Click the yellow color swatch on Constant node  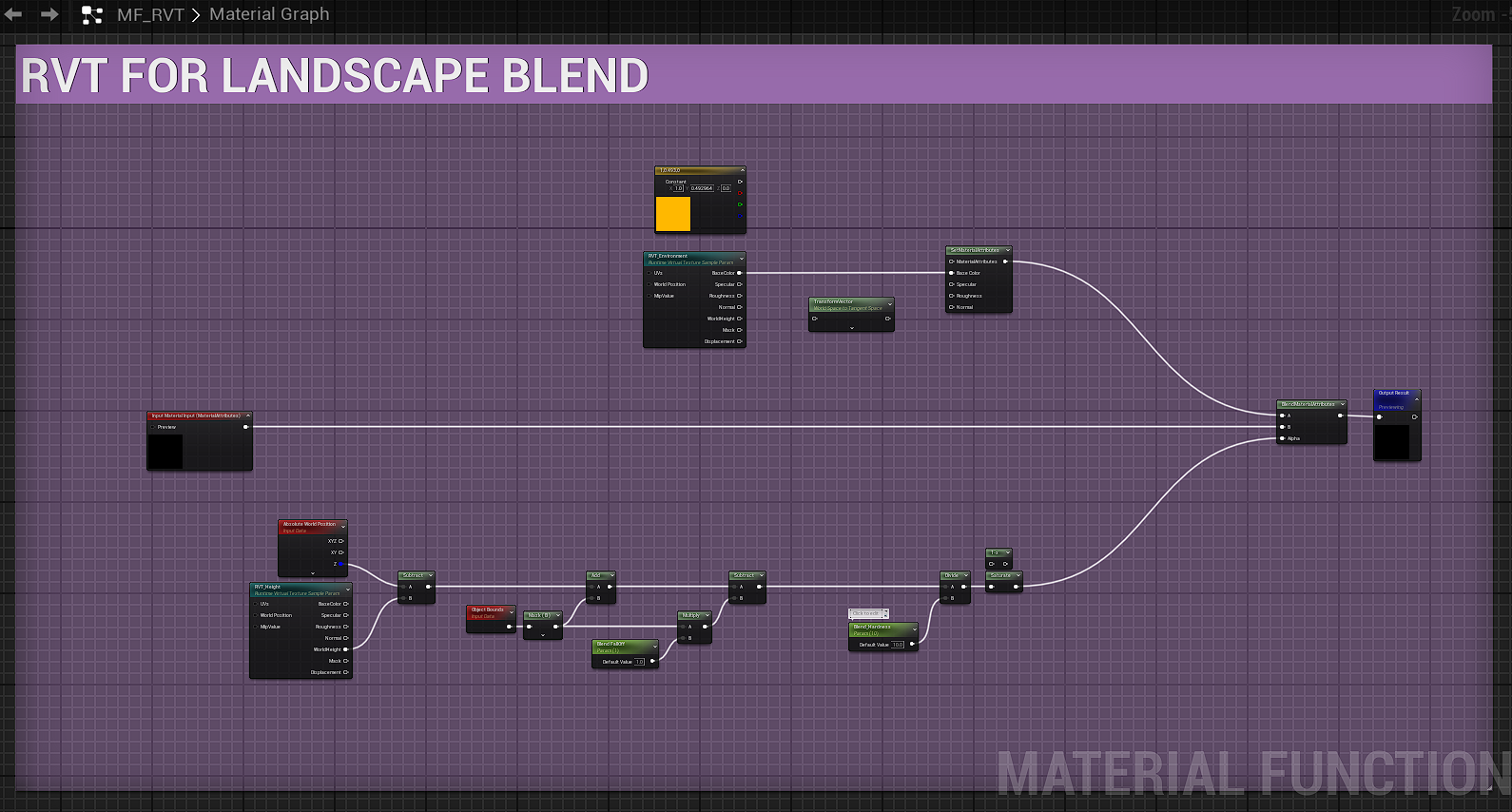click(673, 214)
